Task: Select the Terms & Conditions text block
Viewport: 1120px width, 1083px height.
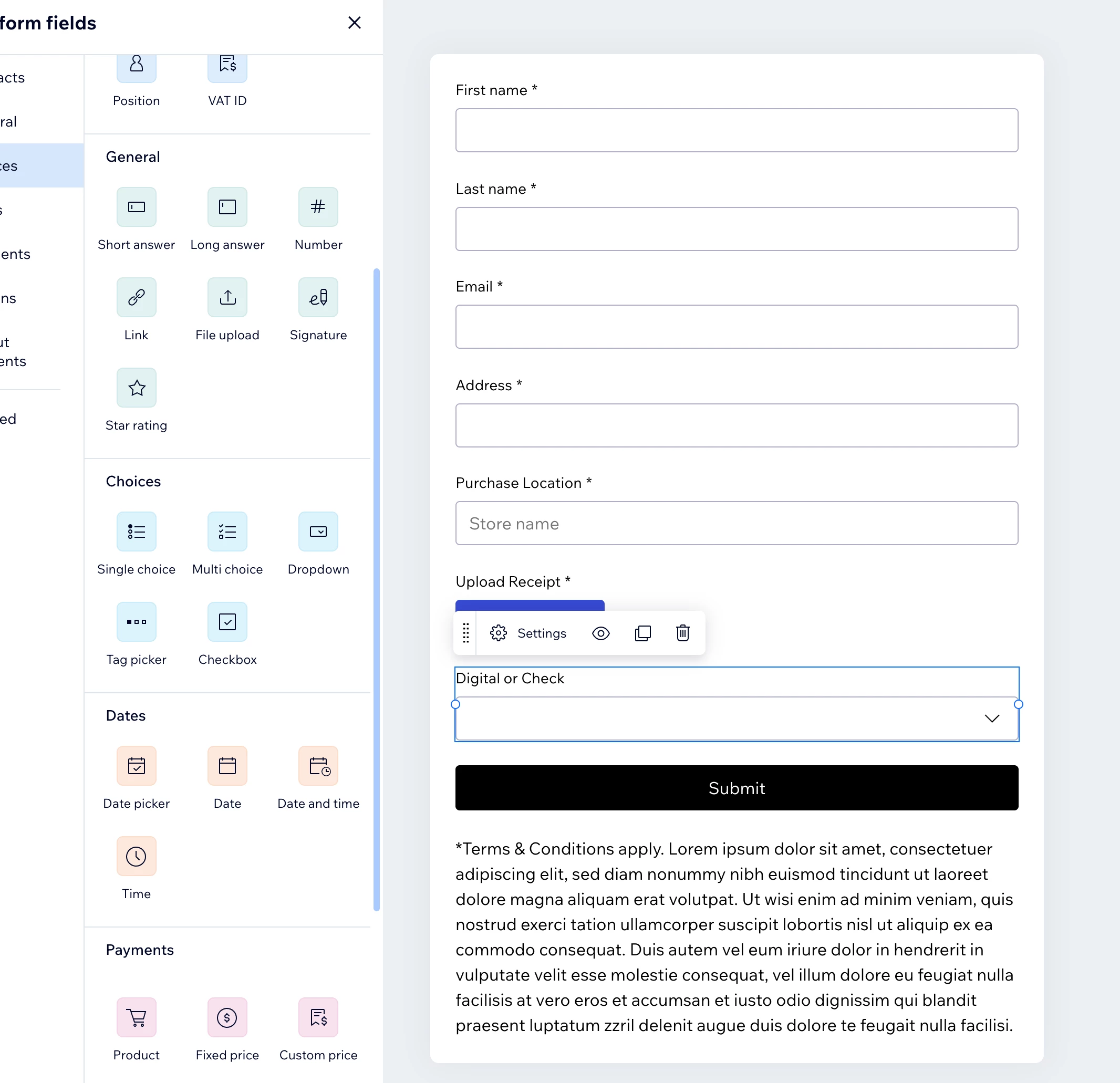Action: [x=735, y=937]
